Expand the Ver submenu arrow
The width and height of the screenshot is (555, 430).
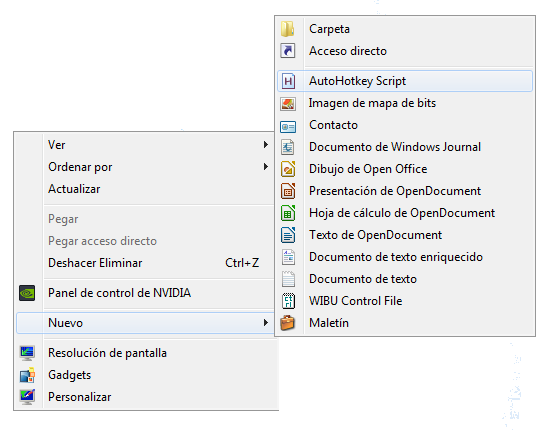265,145
